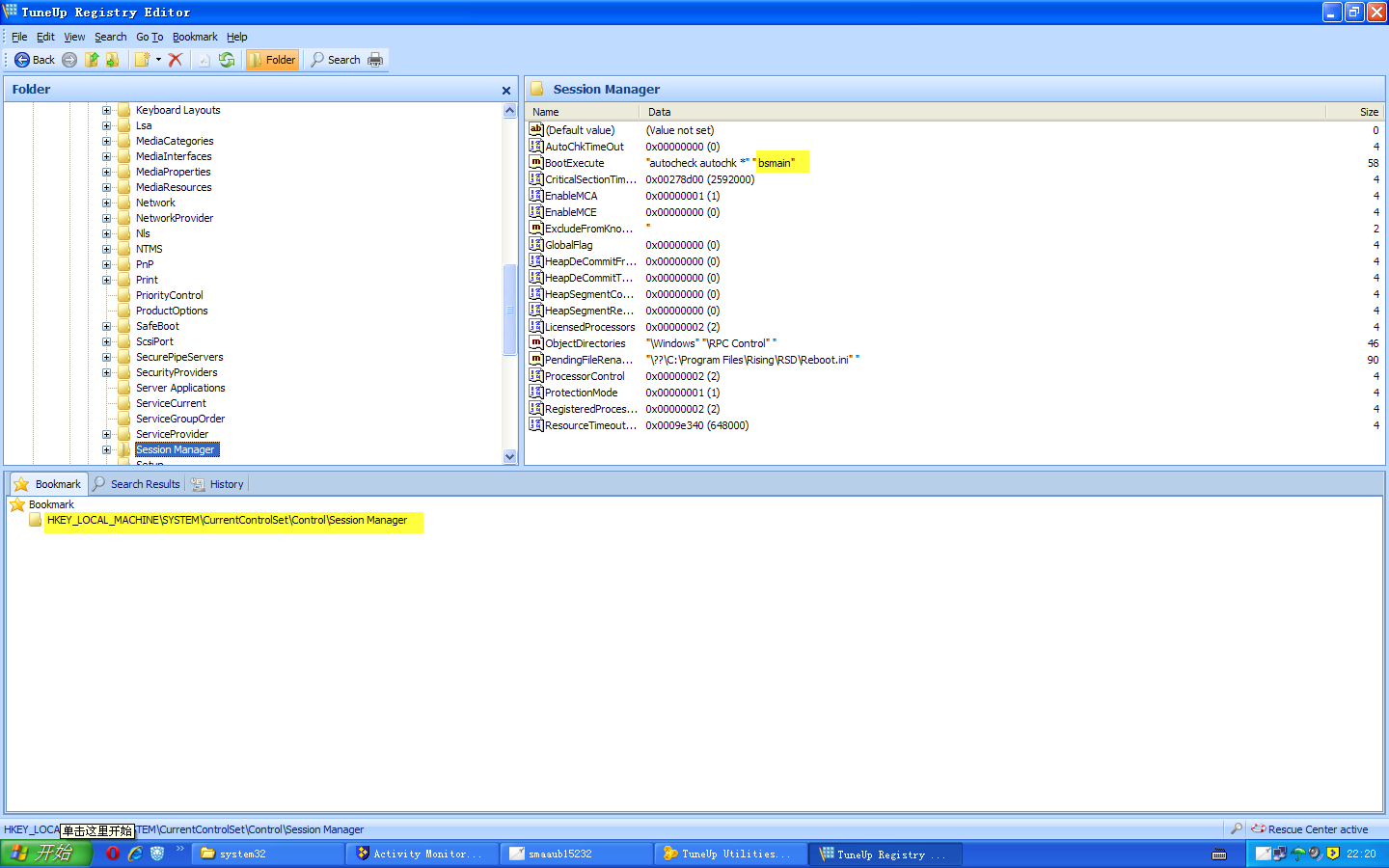
Task: Print using the printer icon
Action: click(x=375, y=60)
